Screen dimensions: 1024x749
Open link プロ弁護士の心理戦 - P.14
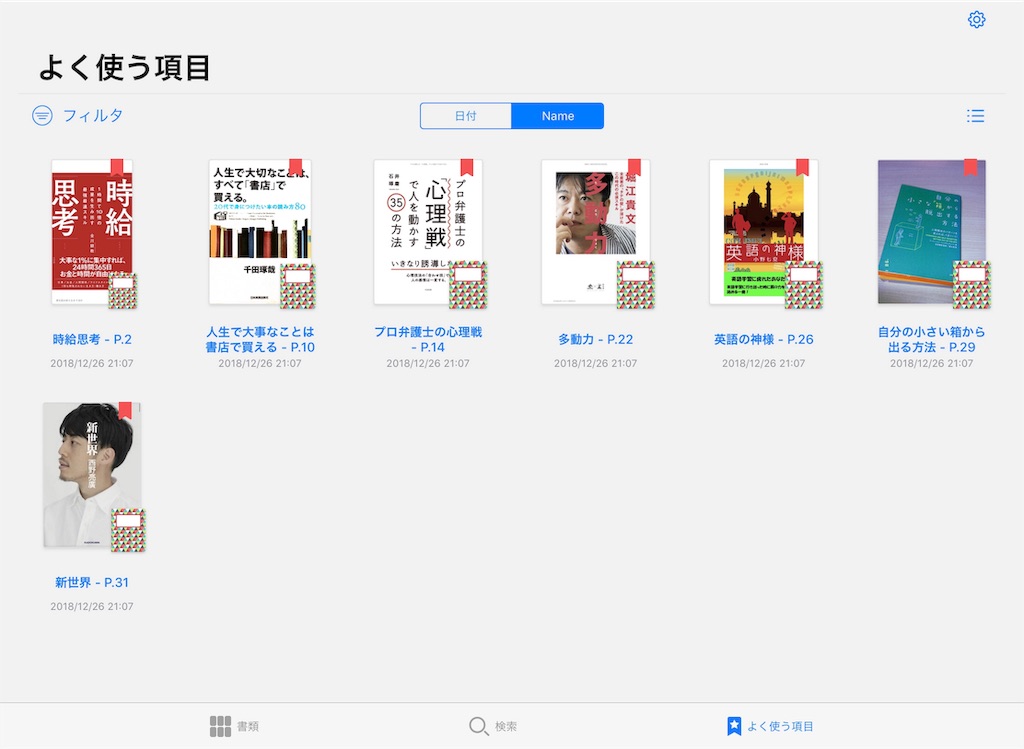point(428,340)
